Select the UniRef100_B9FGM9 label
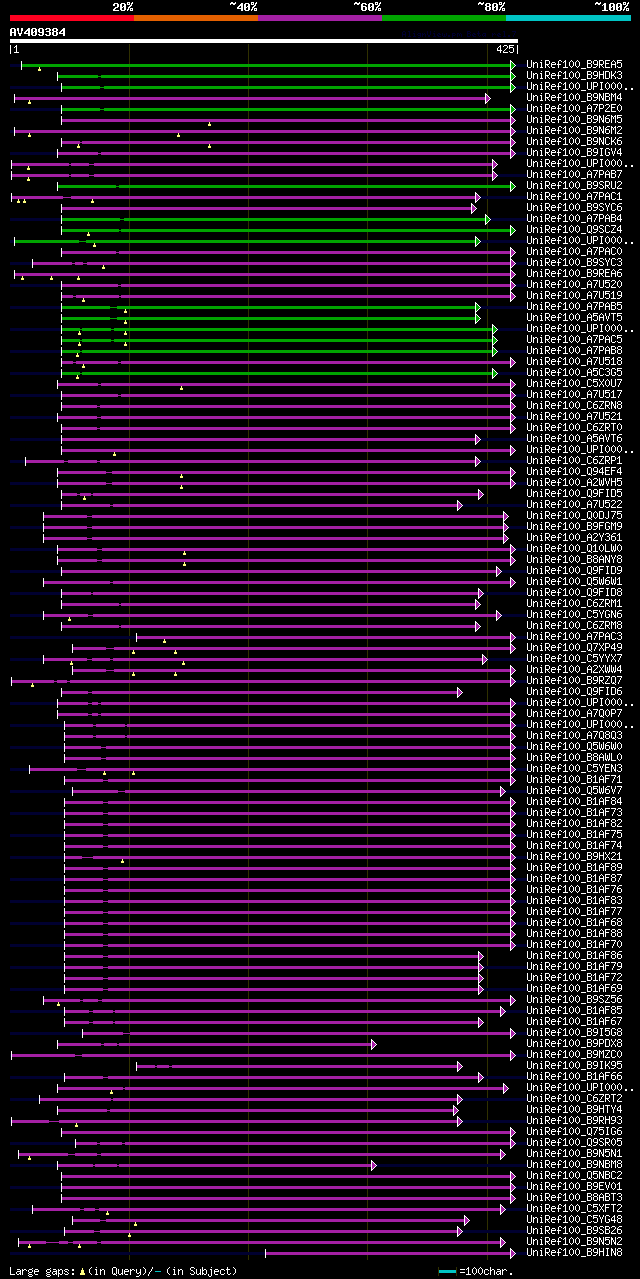The width and height of the screenshot is (640, 1279). (x=574, y=526)
